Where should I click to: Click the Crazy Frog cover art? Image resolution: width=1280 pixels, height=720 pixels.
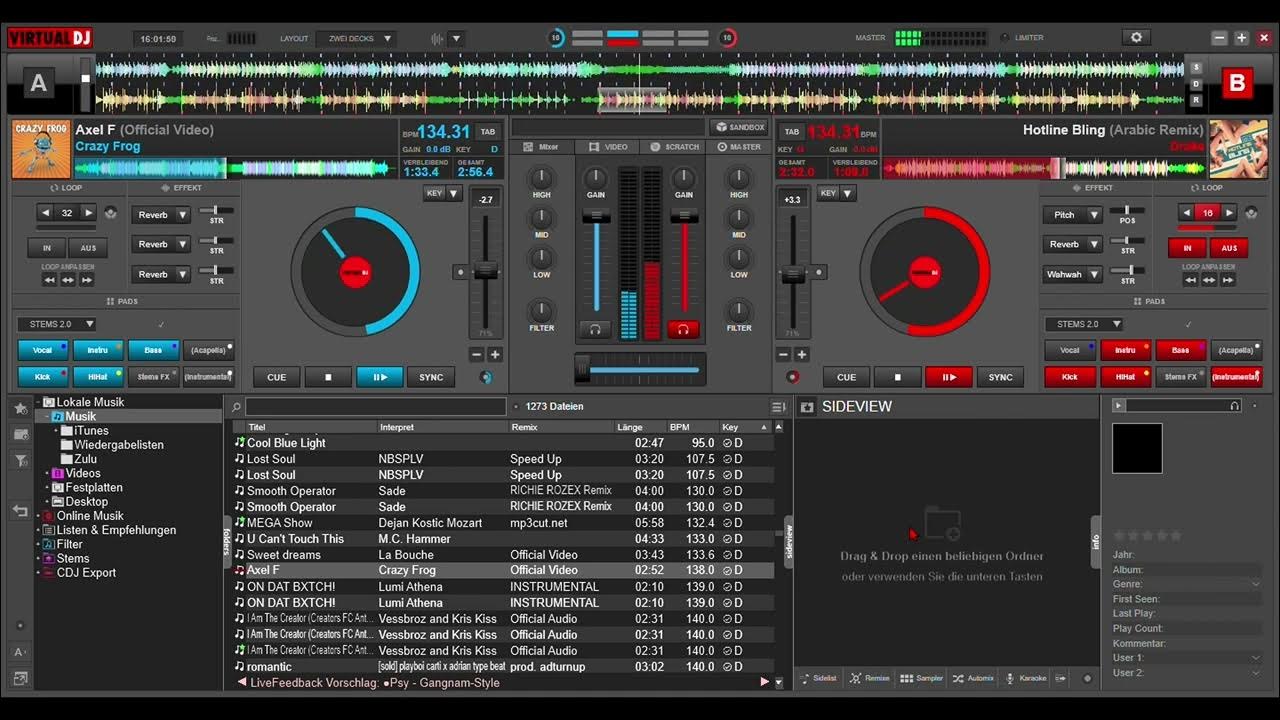(x=41, y=149)
